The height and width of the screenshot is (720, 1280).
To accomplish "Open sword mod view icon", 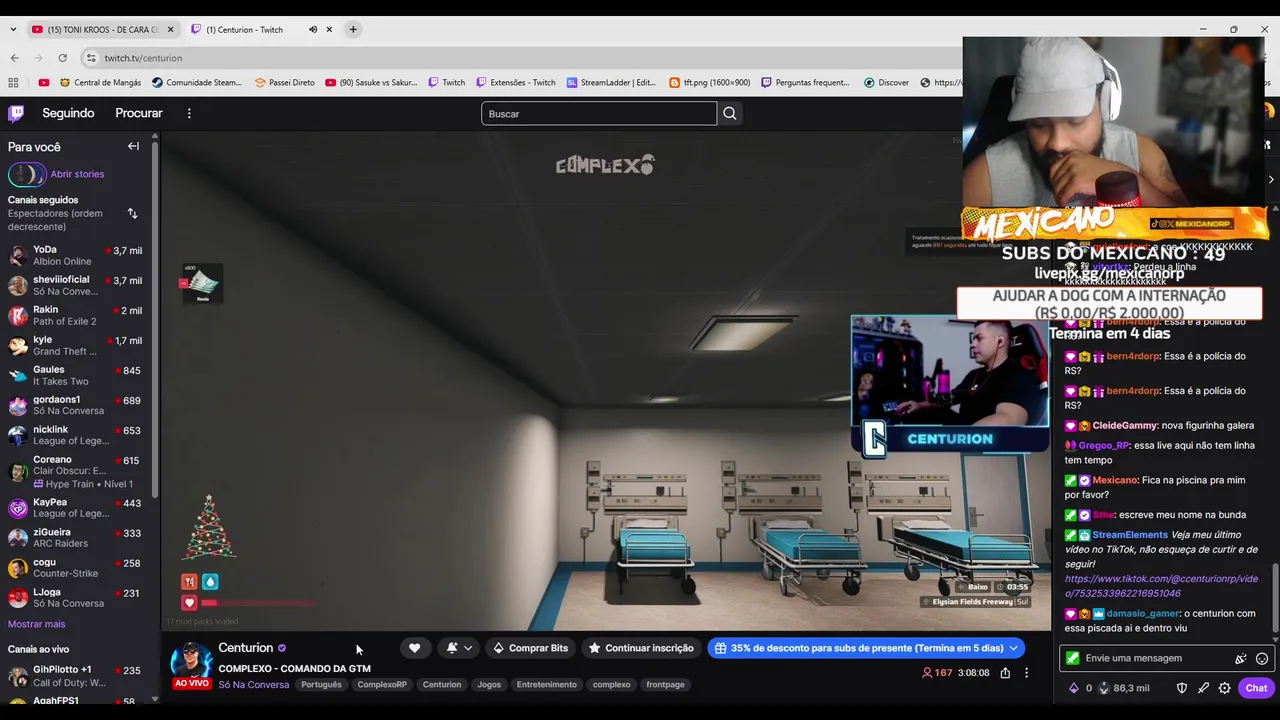I will 1203,688.
